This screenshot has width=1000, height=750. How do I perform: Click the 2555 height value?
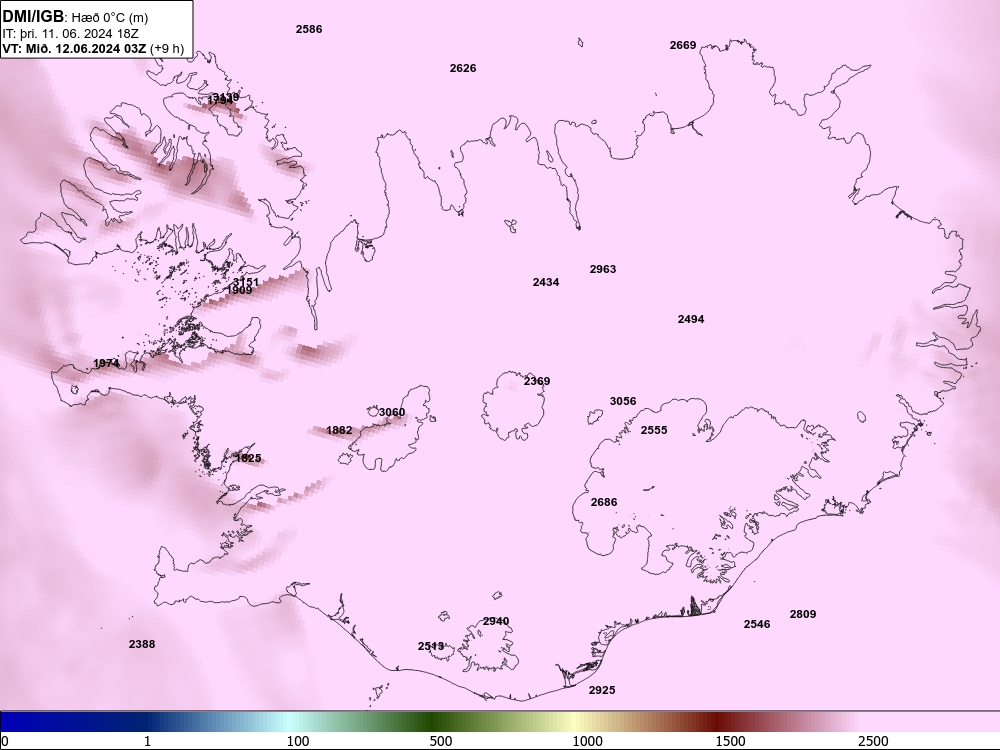coord(654,430)
